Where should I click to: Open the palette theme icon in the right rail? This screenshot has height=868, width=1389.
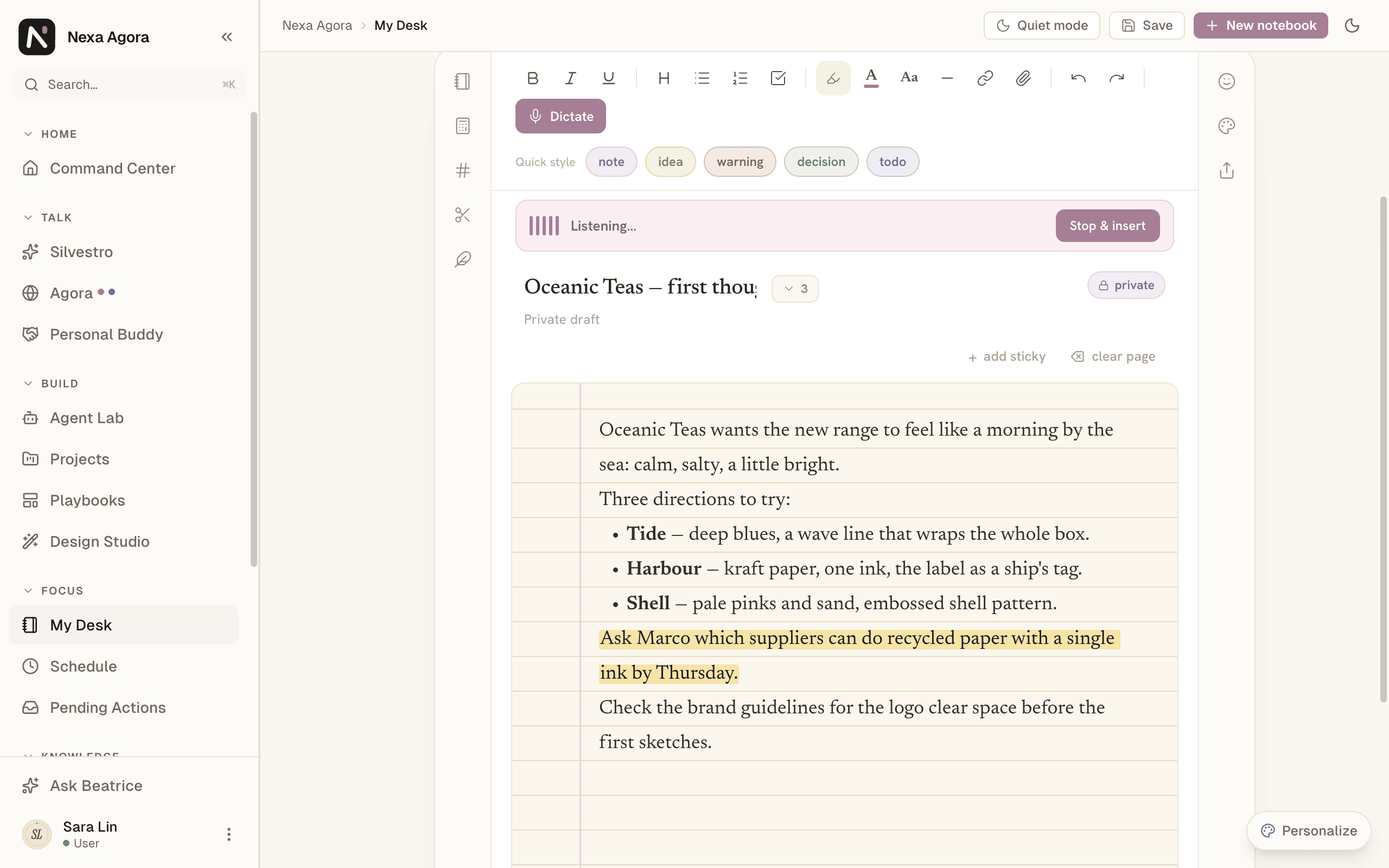[1227, 126]
